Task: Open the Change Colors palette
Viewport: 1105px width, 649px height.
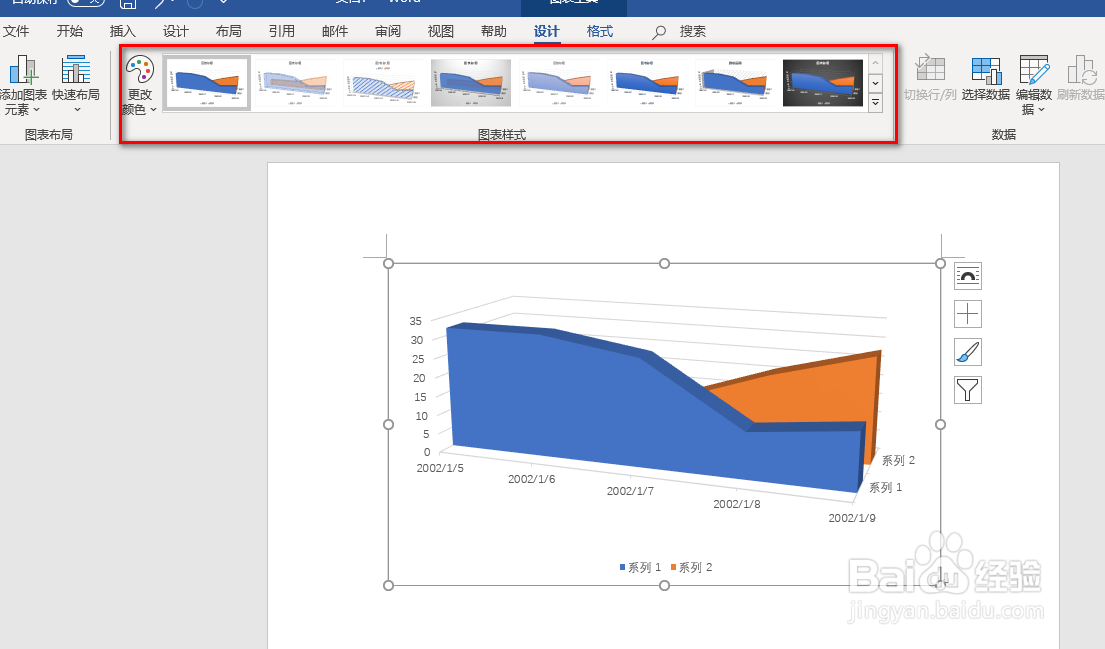Action: (140, 85)
